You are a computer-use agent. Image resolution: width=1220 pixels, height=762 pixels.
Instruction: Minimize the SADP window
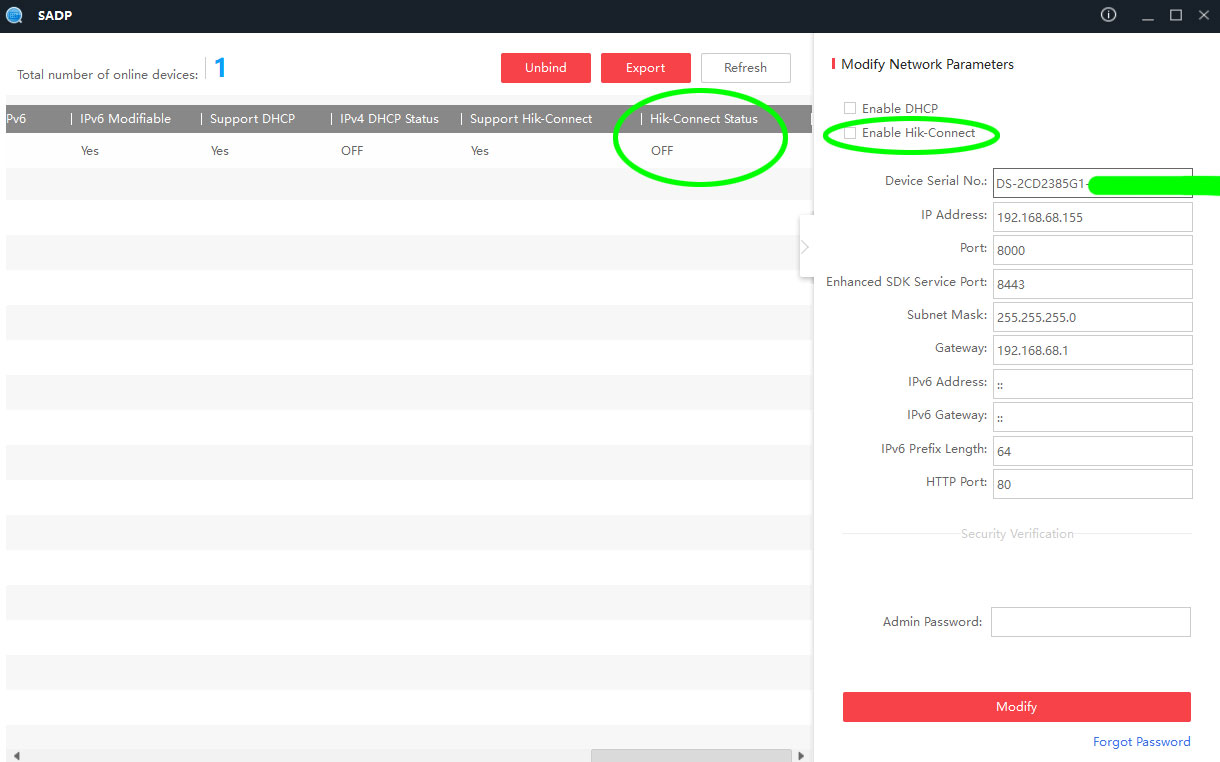[x=1148, y=15]
